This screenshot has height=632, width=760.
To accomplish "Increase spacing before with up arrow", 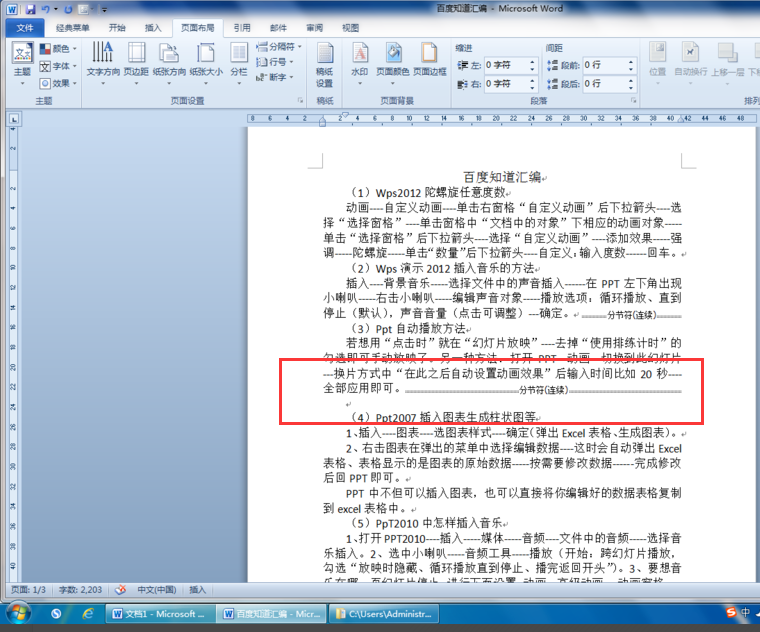I will tap(631, 62).
